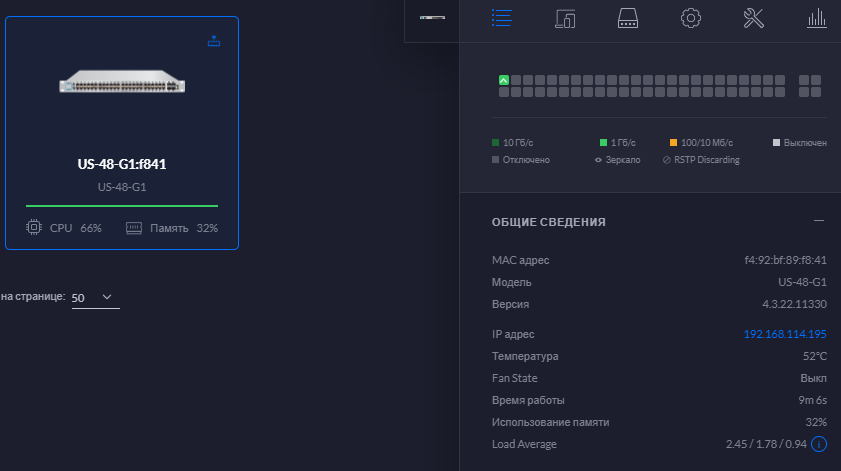Open IP address 192.168.114.195 link

pyautogui.click(x=785, y=334)
